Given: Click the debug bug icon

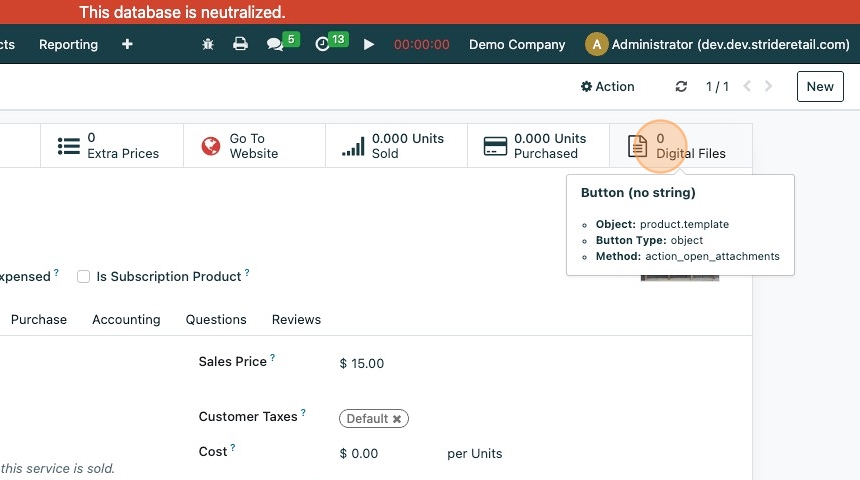Looking at the screenshot, I should tap(208, 45).
